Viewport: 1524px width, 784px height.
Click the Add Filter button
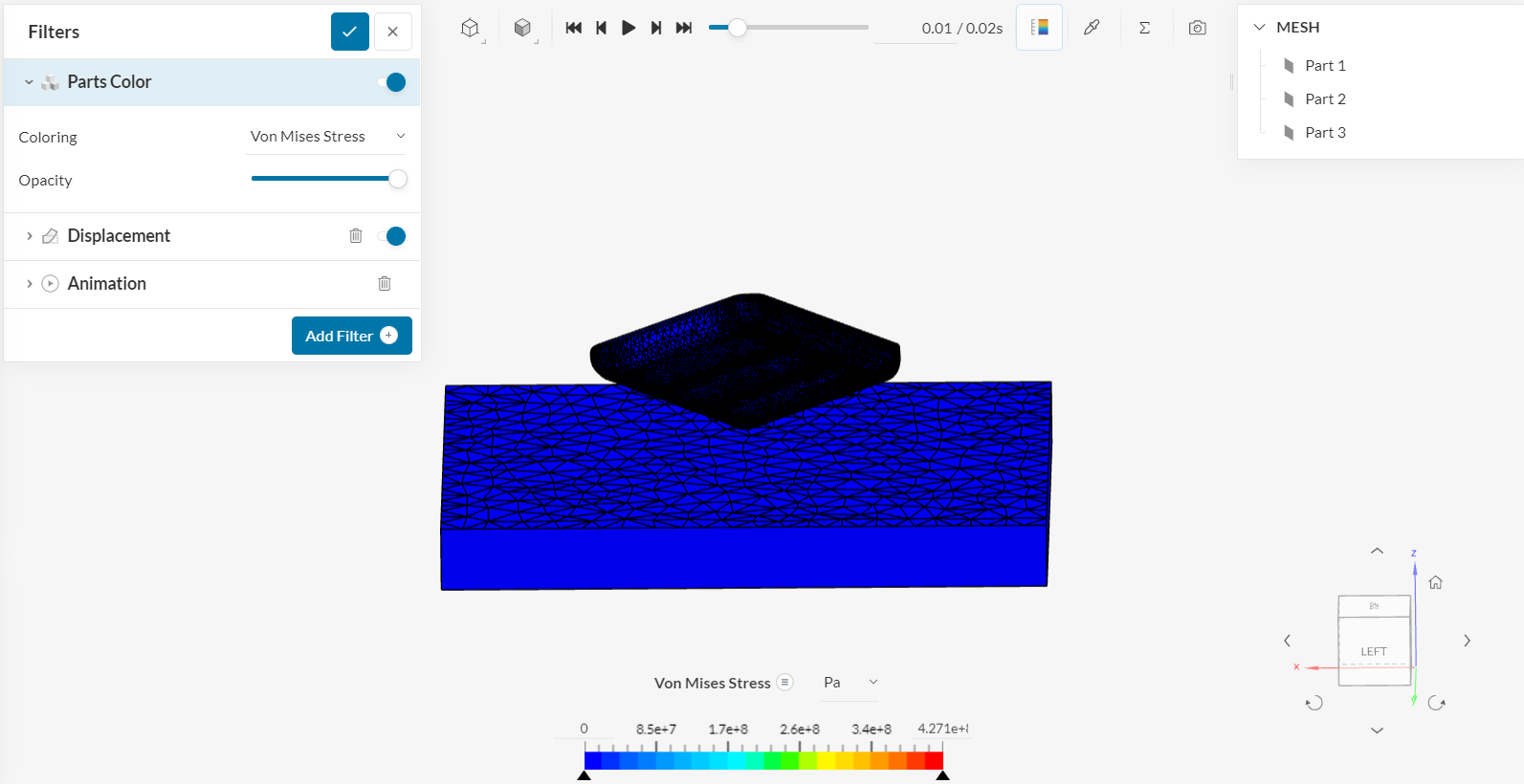[351, 336]
